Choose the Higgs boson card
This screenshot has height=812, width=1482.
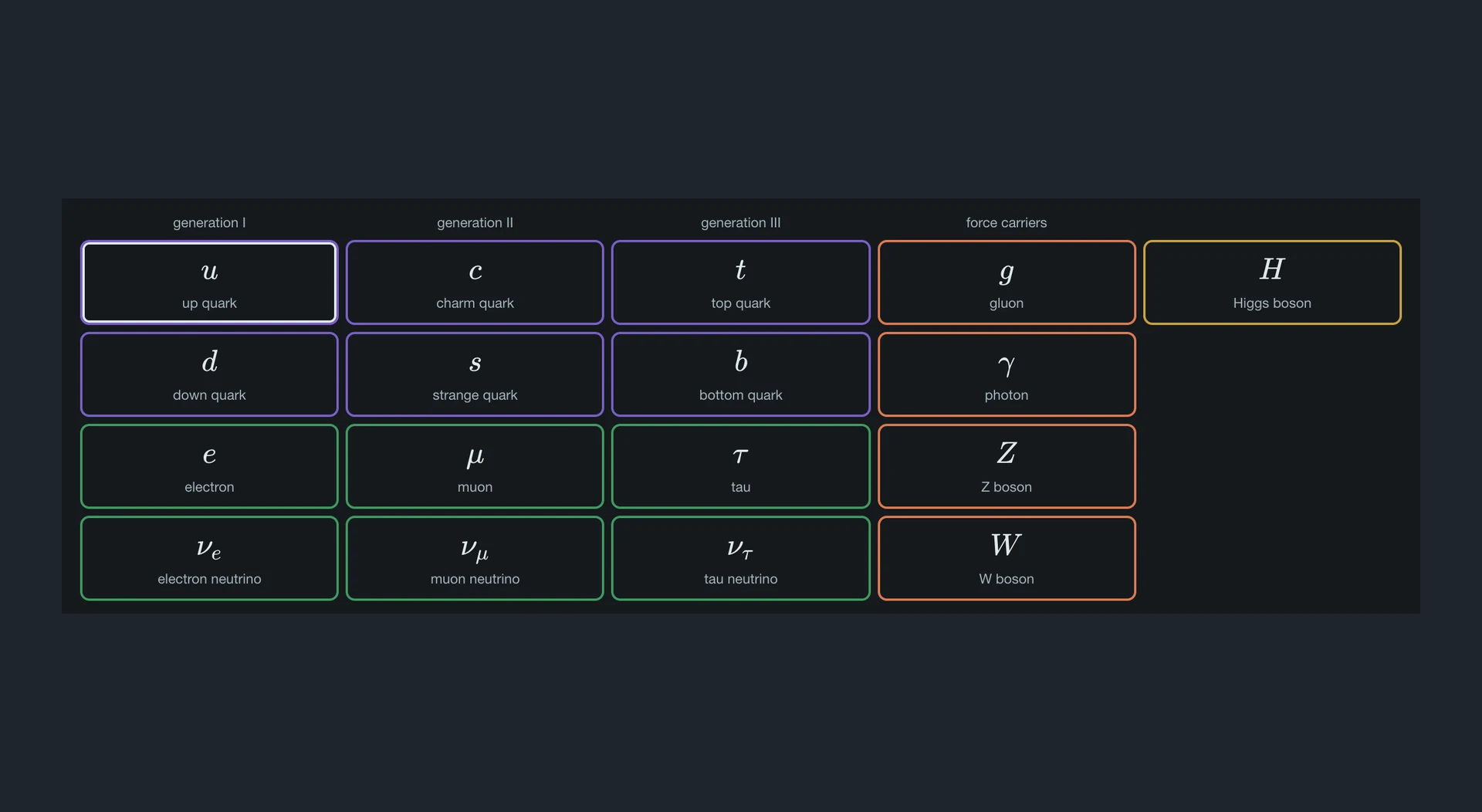[x=1272, y=283]
